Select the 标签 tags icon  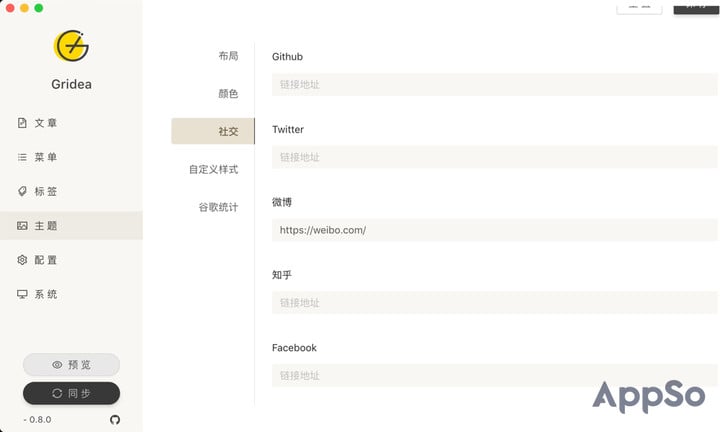click(22, 191)
